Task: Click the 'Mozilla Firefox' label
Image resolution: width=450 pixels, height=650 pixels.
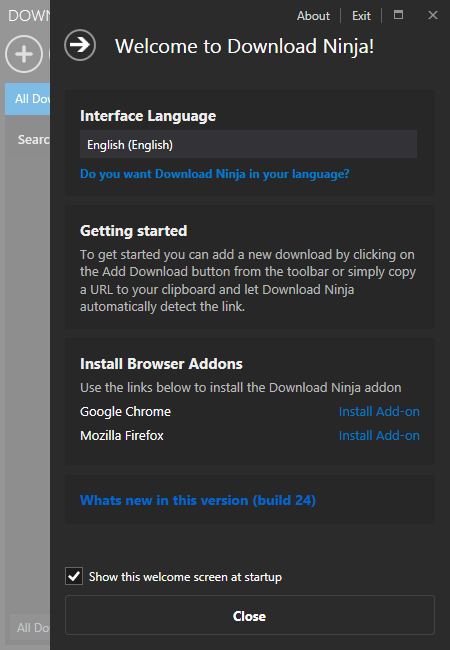Action: (122, 436)
